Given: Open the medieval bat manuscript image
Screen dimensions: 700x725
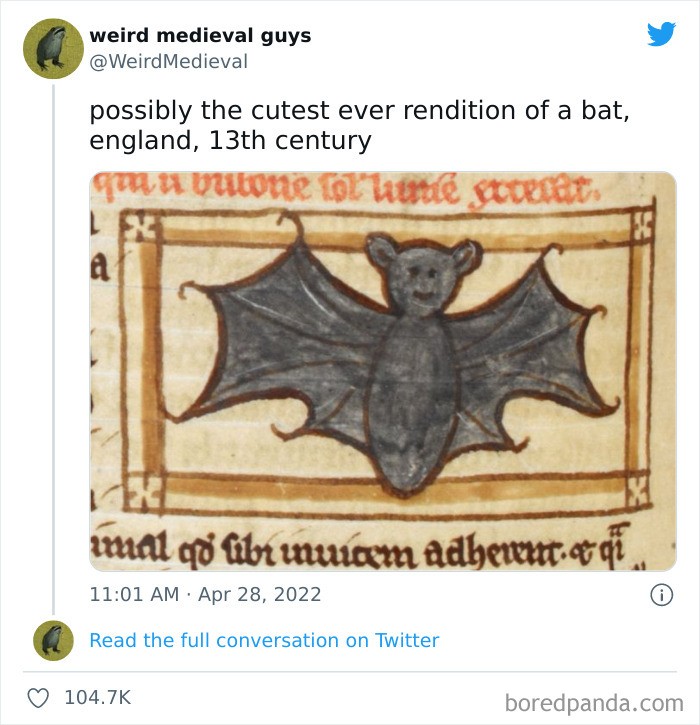Looking at the screenshot, I should tap(383, 371).
